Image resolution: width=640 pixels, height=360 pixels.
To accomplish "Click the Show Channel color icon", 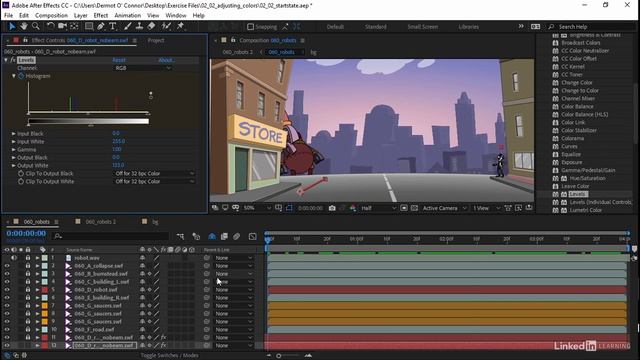I will (x=353, y=208).
